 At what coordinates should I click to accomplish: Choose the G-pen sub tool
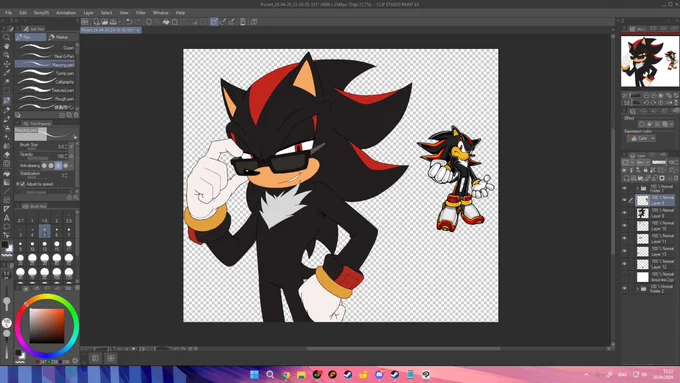[x=45, y=47]
